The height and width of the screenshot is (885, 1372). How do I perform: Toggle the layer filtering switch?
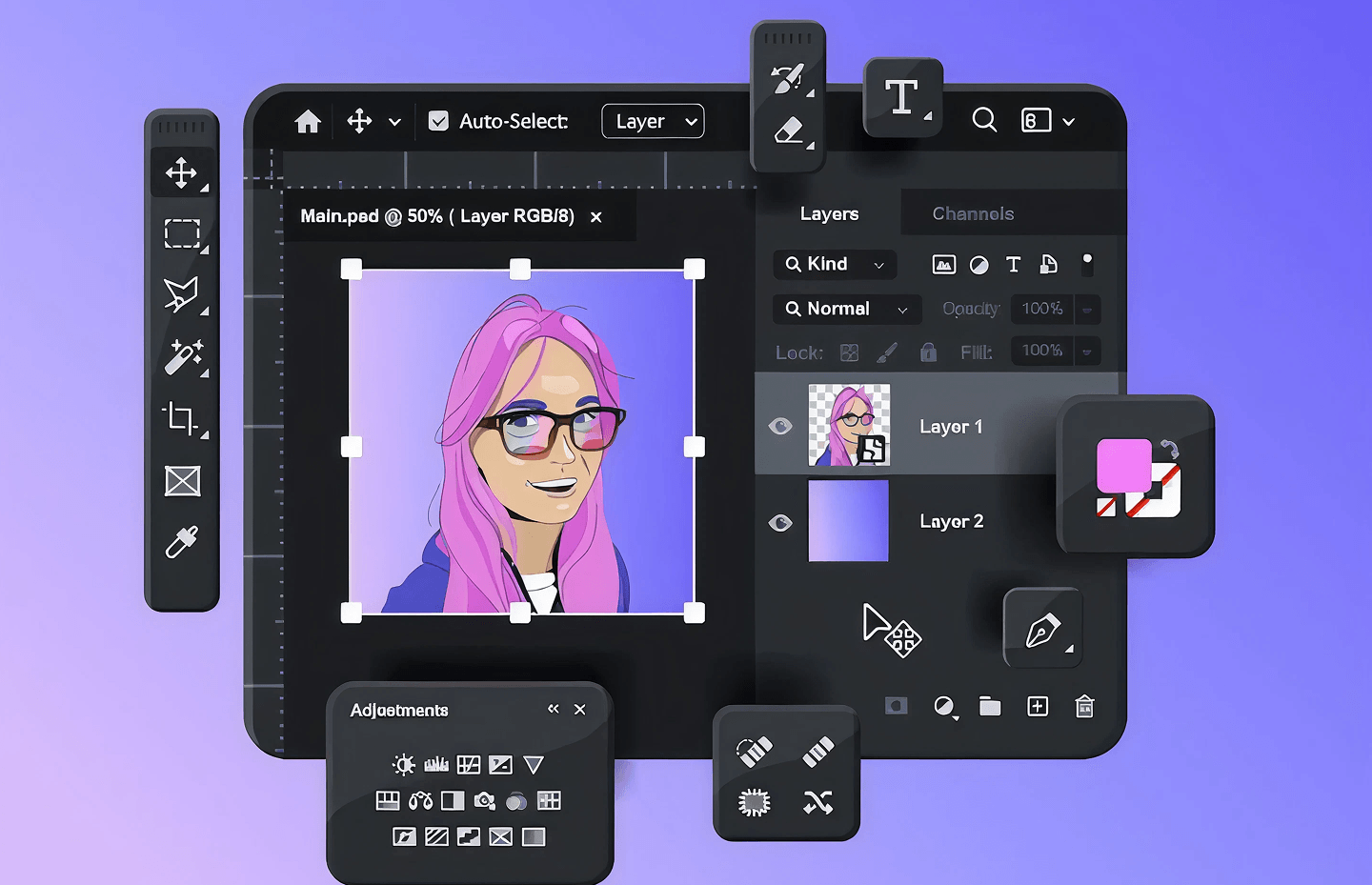pos(1087,264)
